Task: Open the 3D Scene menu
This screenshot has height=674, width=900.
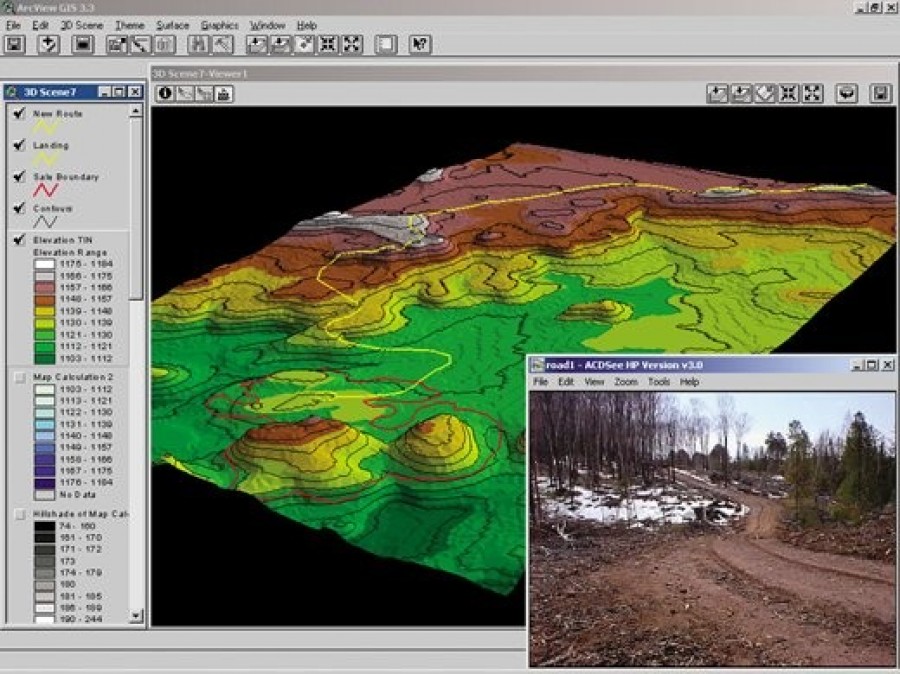Action: (x=81, y=25)
